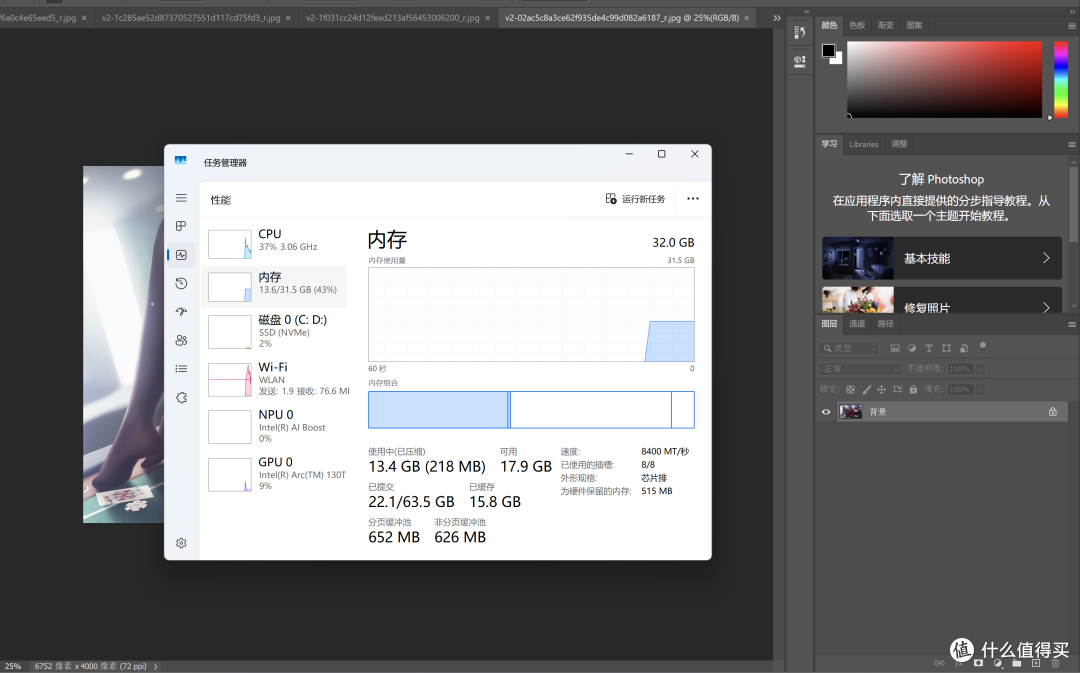Open the History panel icon in the Photoshop dock
This screenshot has width=1080, height=673.
coord(799,32)
